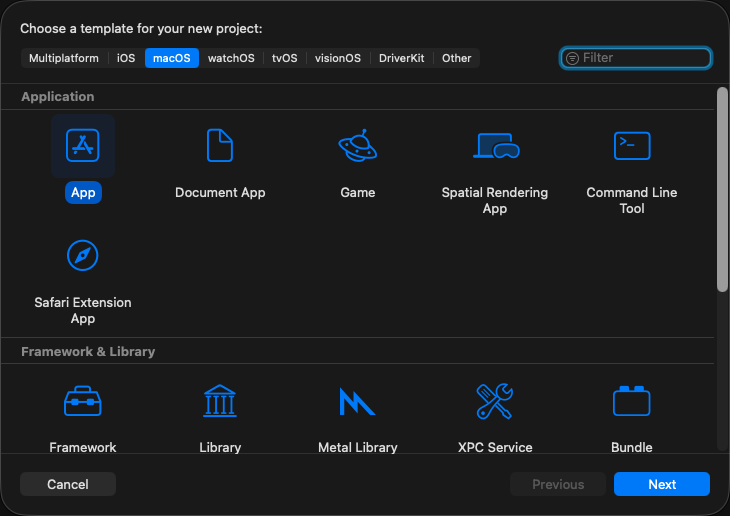Select the XPC Service tools icon

click(x=495, y=402)
